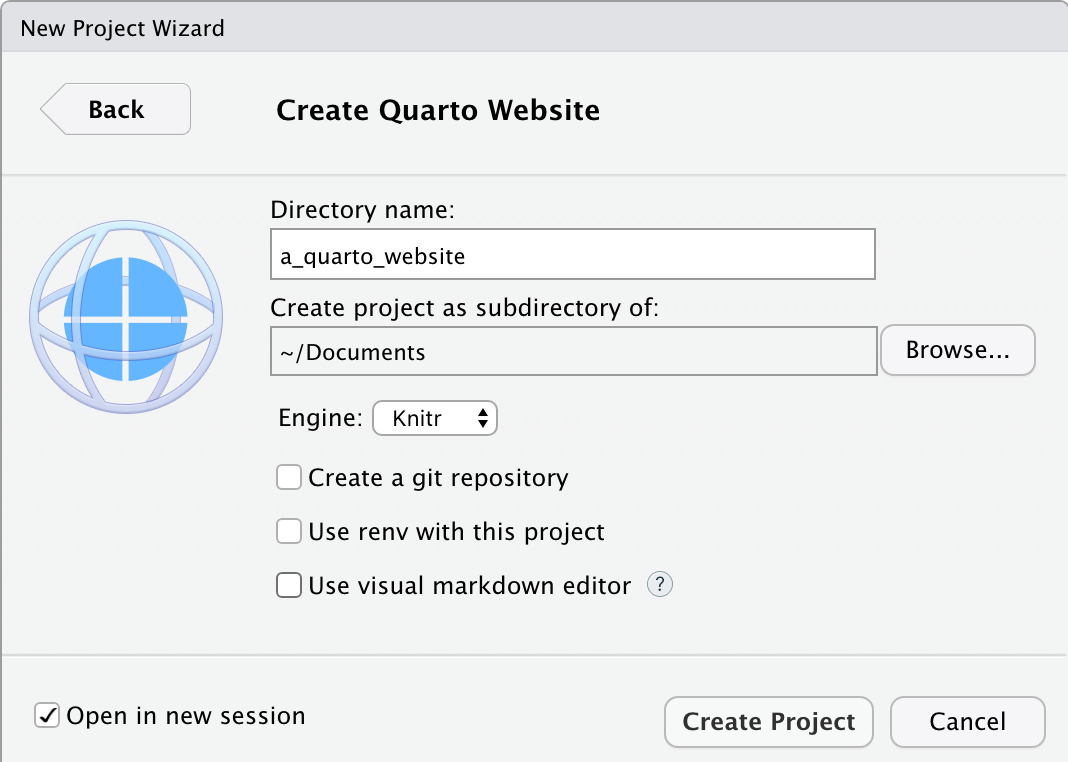The width and height of the screenshot is (1068, 762).
Task: Click the "Use renv with this project" label text
Action: pos(456,531)
